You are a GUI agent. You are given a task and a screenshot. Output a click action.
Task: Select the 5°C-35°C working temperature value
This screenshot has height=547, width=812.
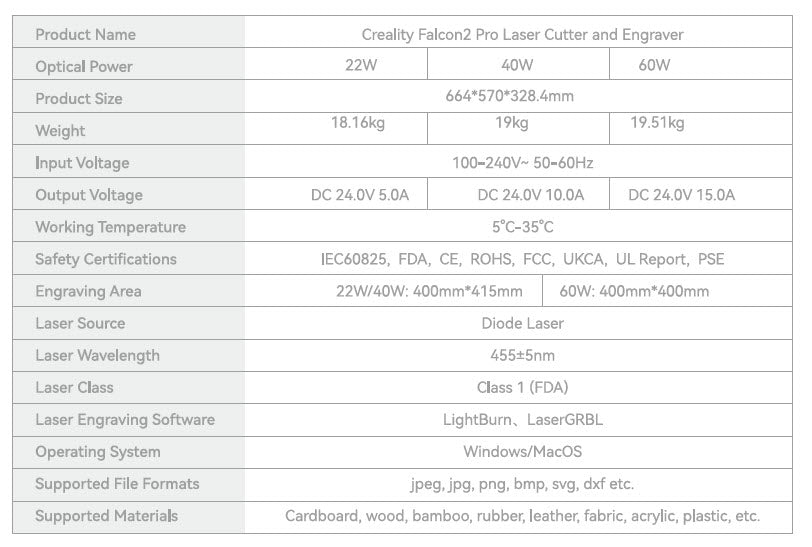(x=522, y=227)
